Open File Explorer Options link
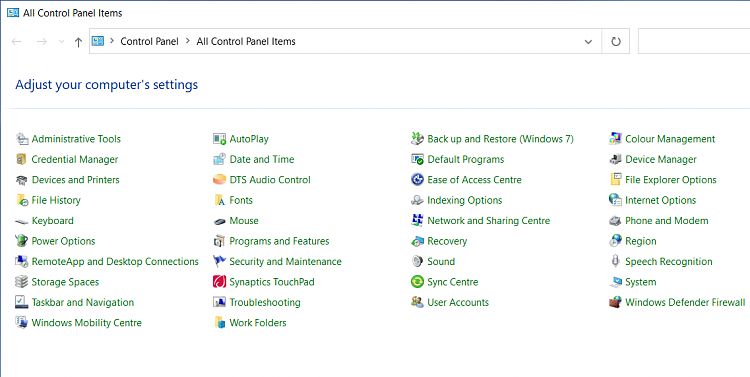 click(671, 180)
